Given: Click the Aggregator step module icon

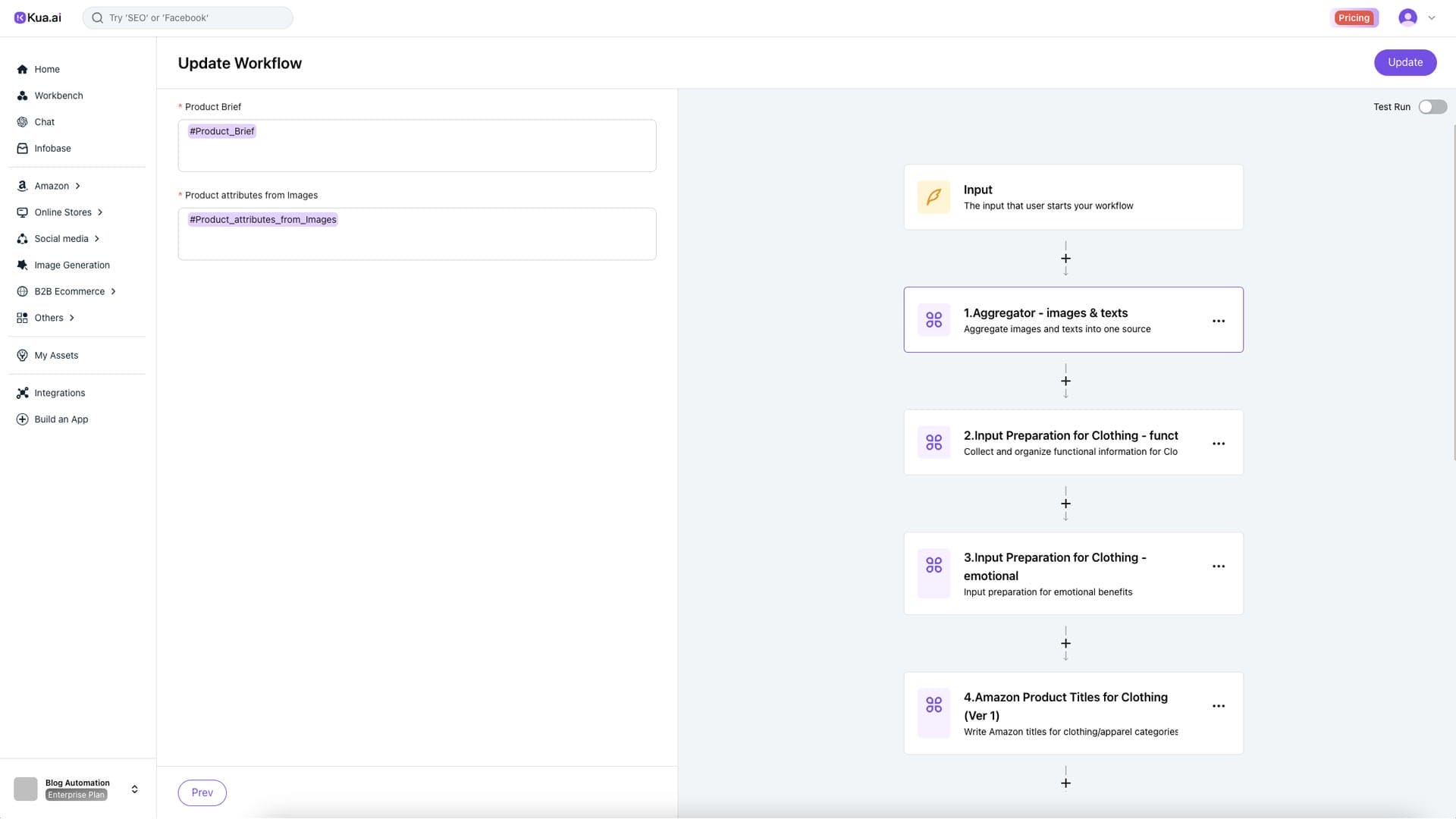Looking at the screenshot, I should pyautogui.click(x=934, y=320).
